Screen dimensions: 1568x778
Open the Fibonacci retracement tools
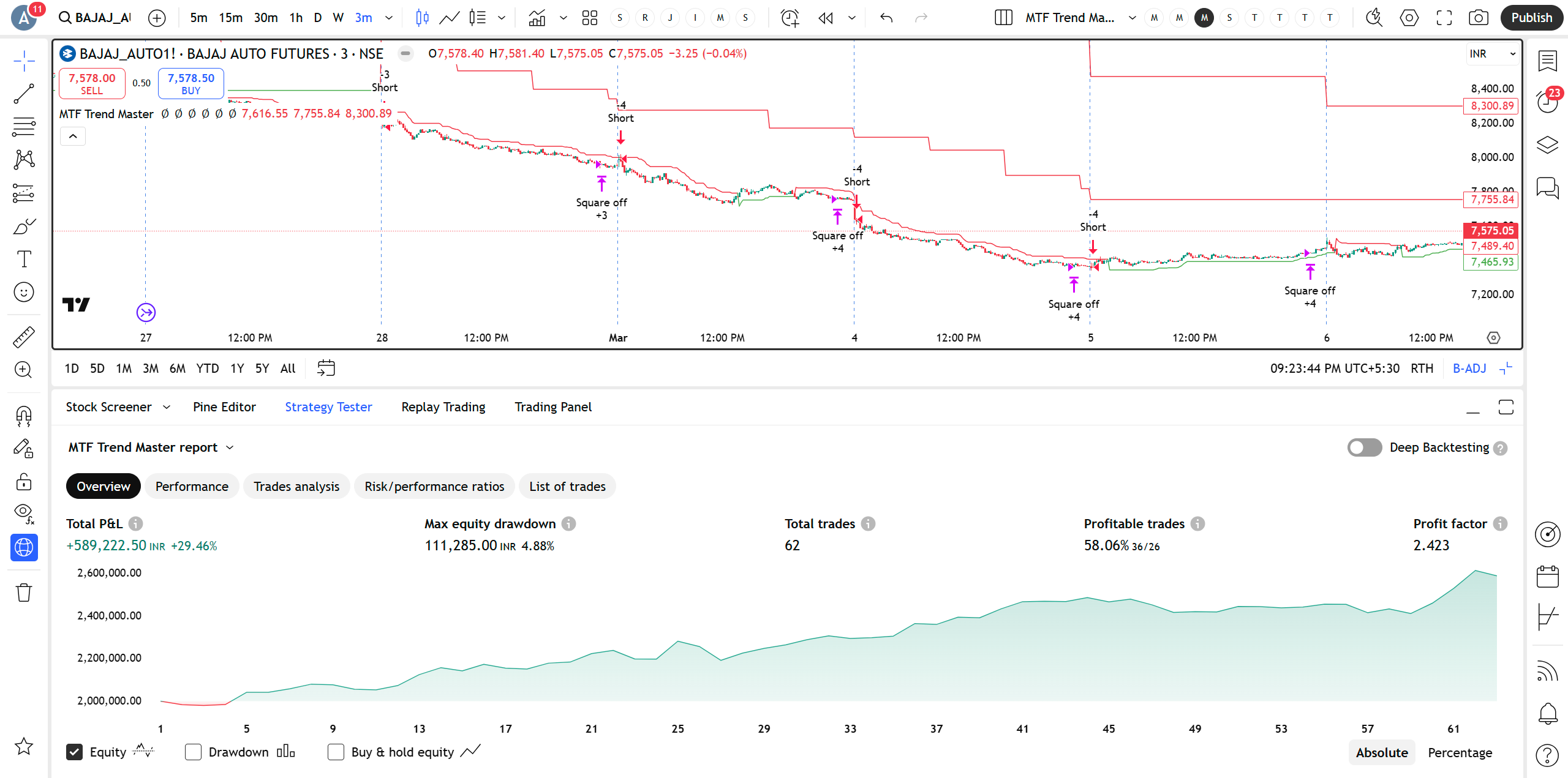point(24,127)
